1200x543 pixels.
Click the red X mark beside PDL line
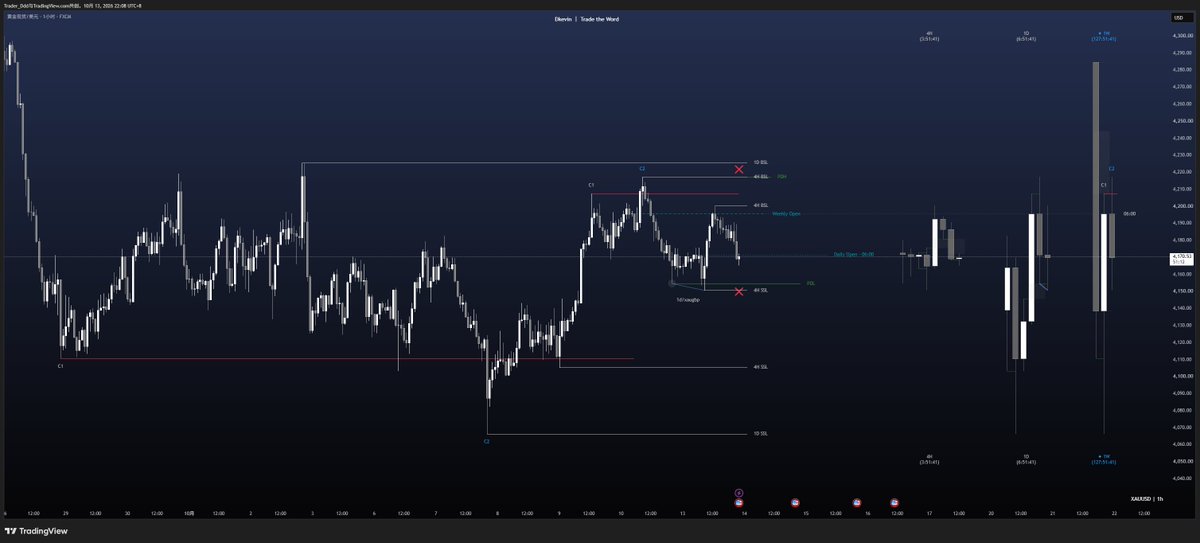[x=739, y=291]
